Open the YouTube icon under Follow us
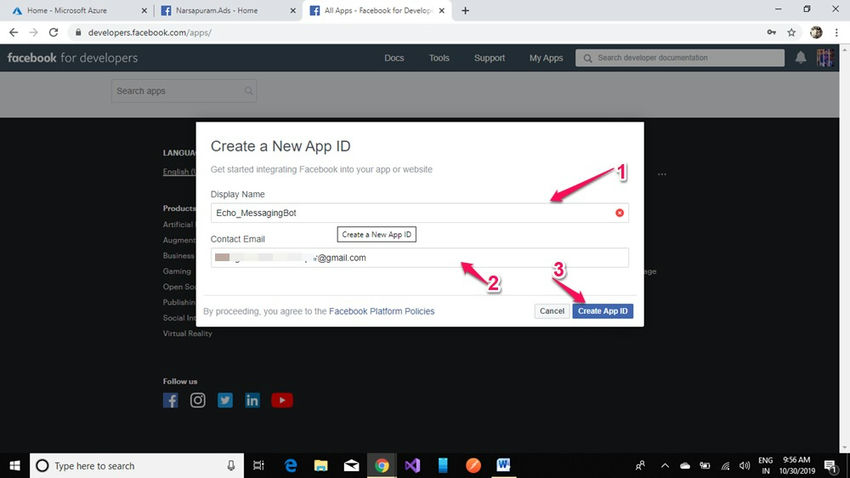The width and height of the screenshot is (850, 478). tap(282, 401)
